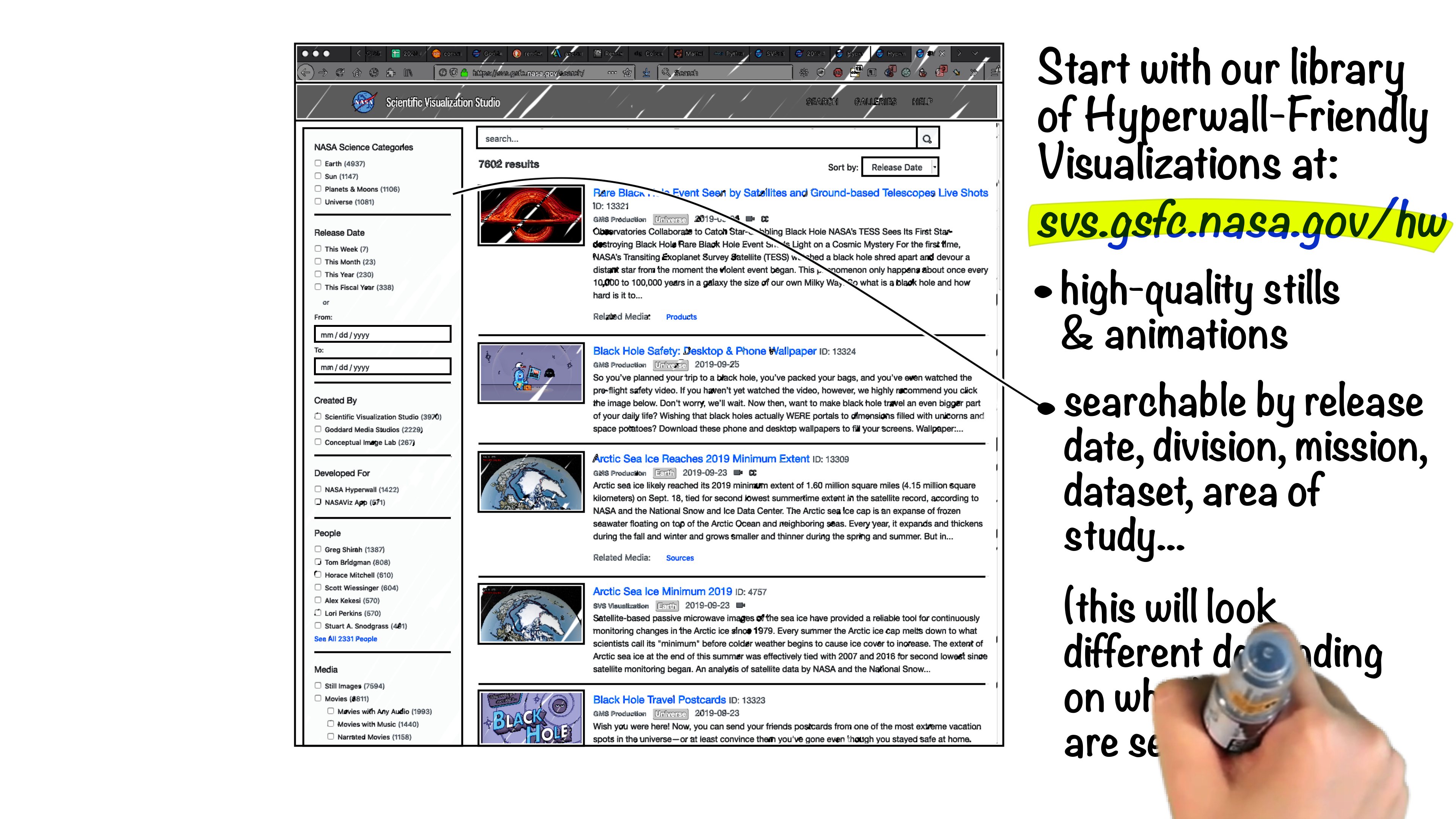Open the history clock icon in the toolbar

point(373,72)
